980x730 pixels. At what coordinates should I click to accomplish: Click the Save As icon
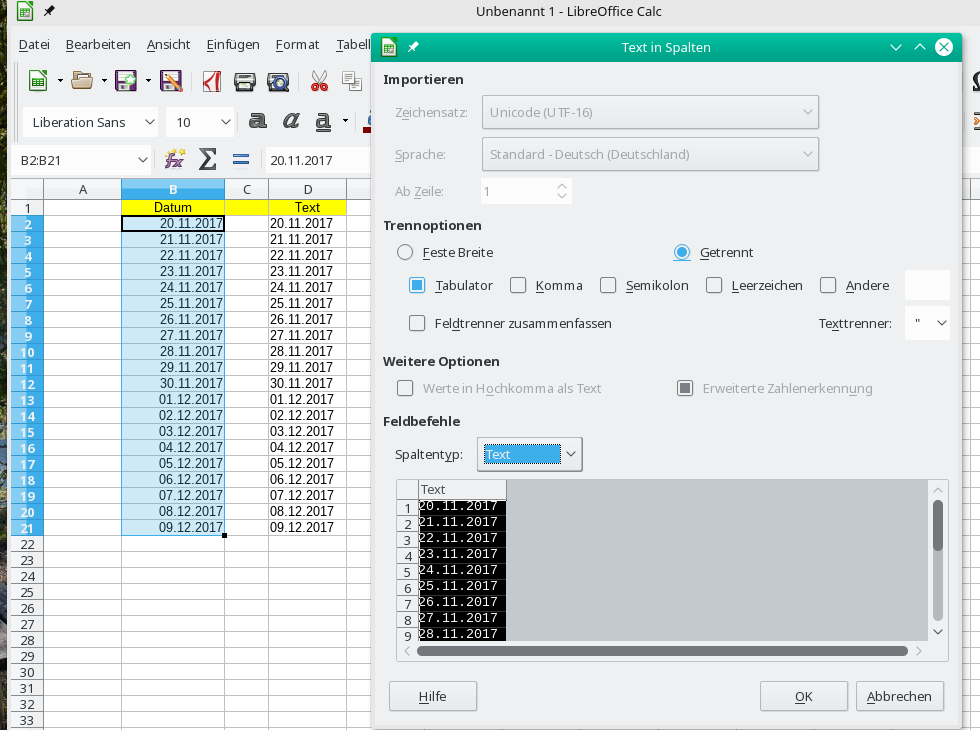(171, 81)
